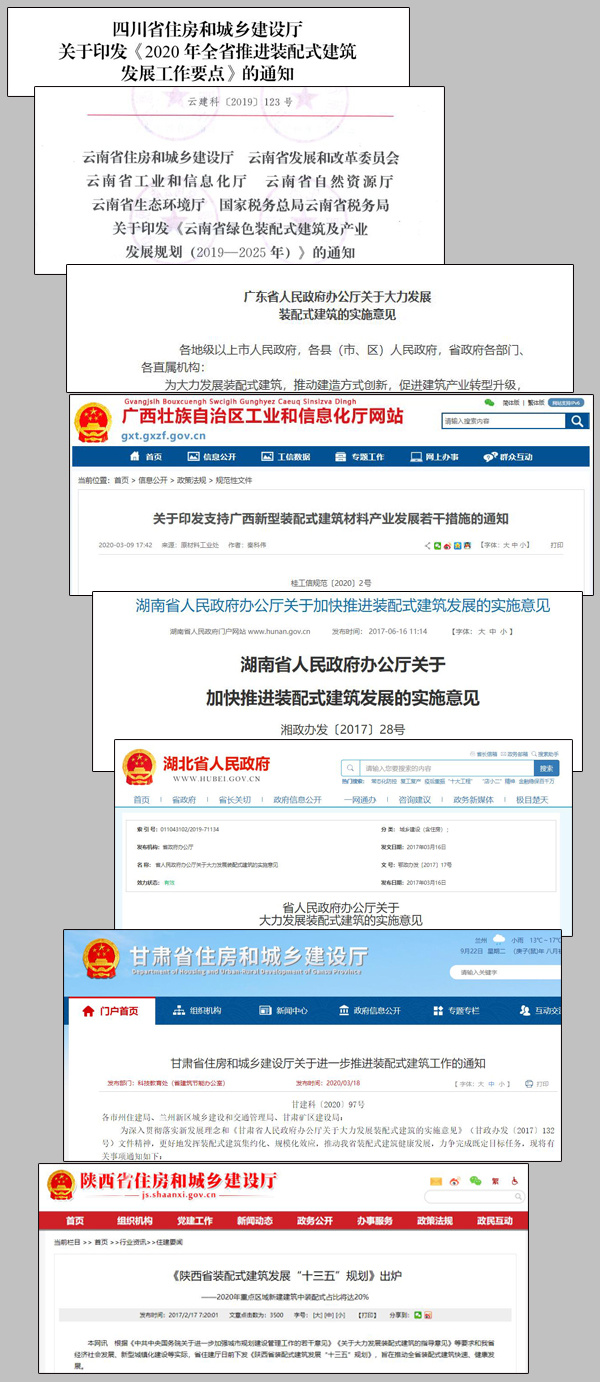Click the Guangxi national emblem logo
The width and height of the screenshot is (600, 1382).
tap(94, 423)
